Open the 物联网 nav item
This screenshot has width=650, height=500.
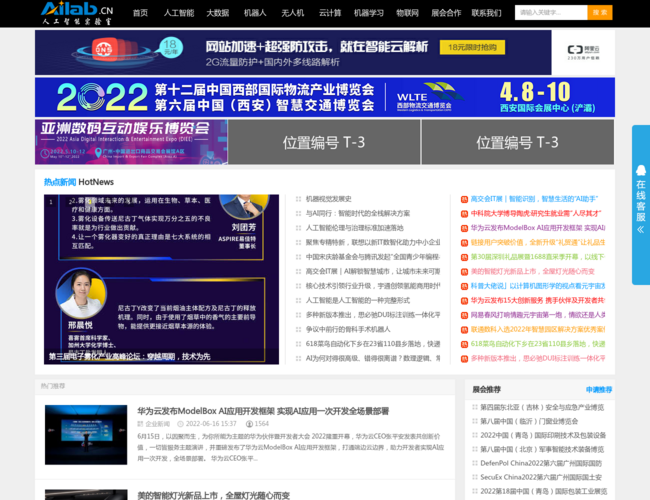pyautogui.click(x=407, y=13)
